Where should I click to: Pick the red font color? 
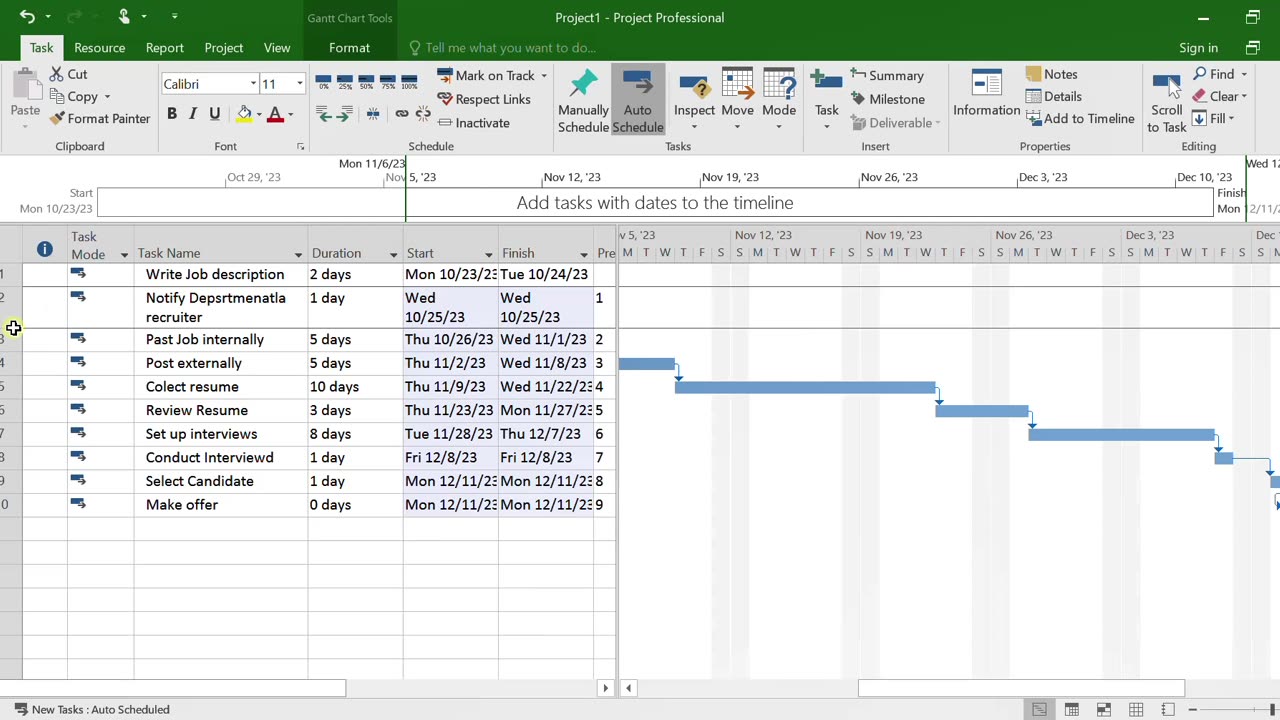tap(275, 114)
